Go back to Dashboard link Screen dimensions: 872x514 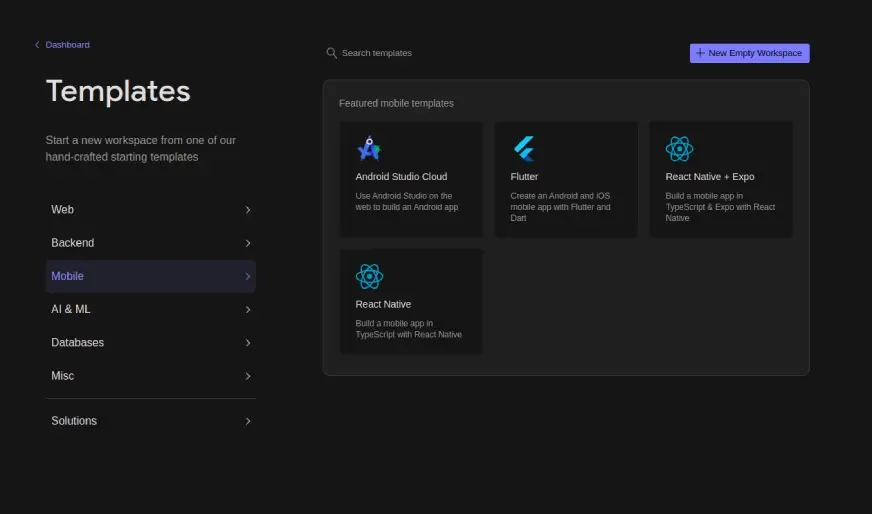(x=67, y=45)
